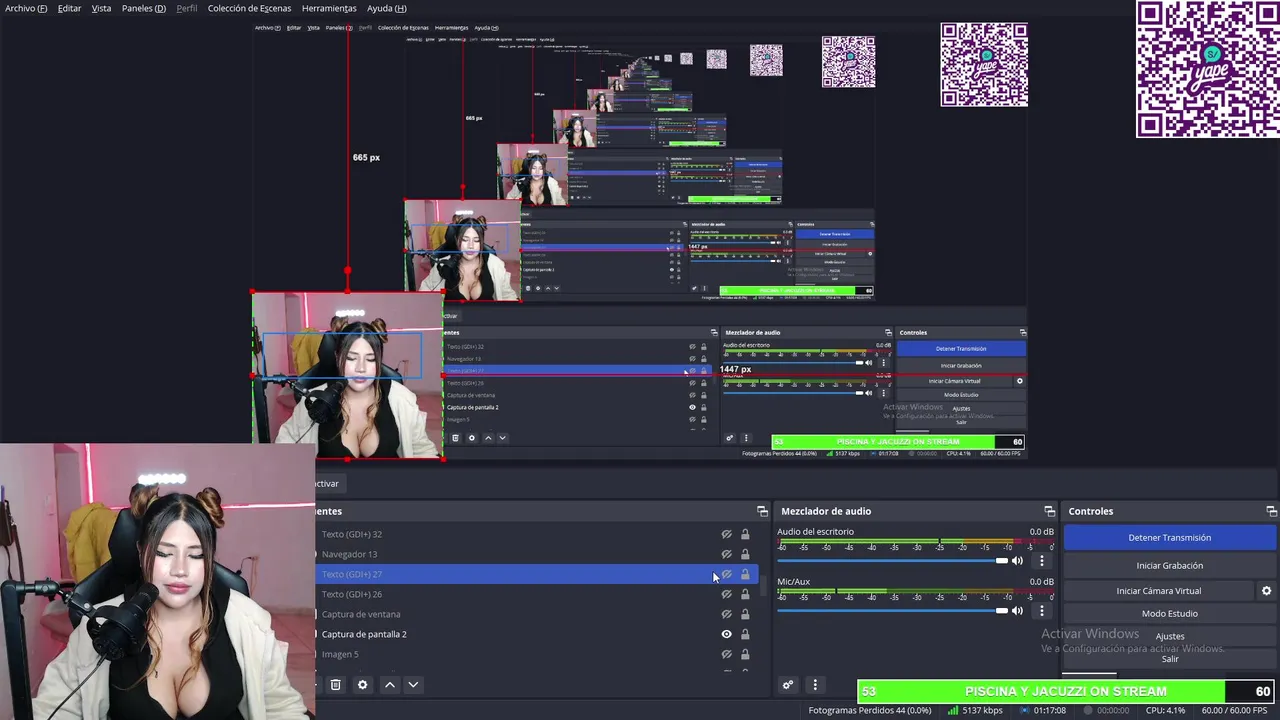Click Detener Transmisión button
This screenshot has width=1280, height=720.
(x=1170, y=538)
